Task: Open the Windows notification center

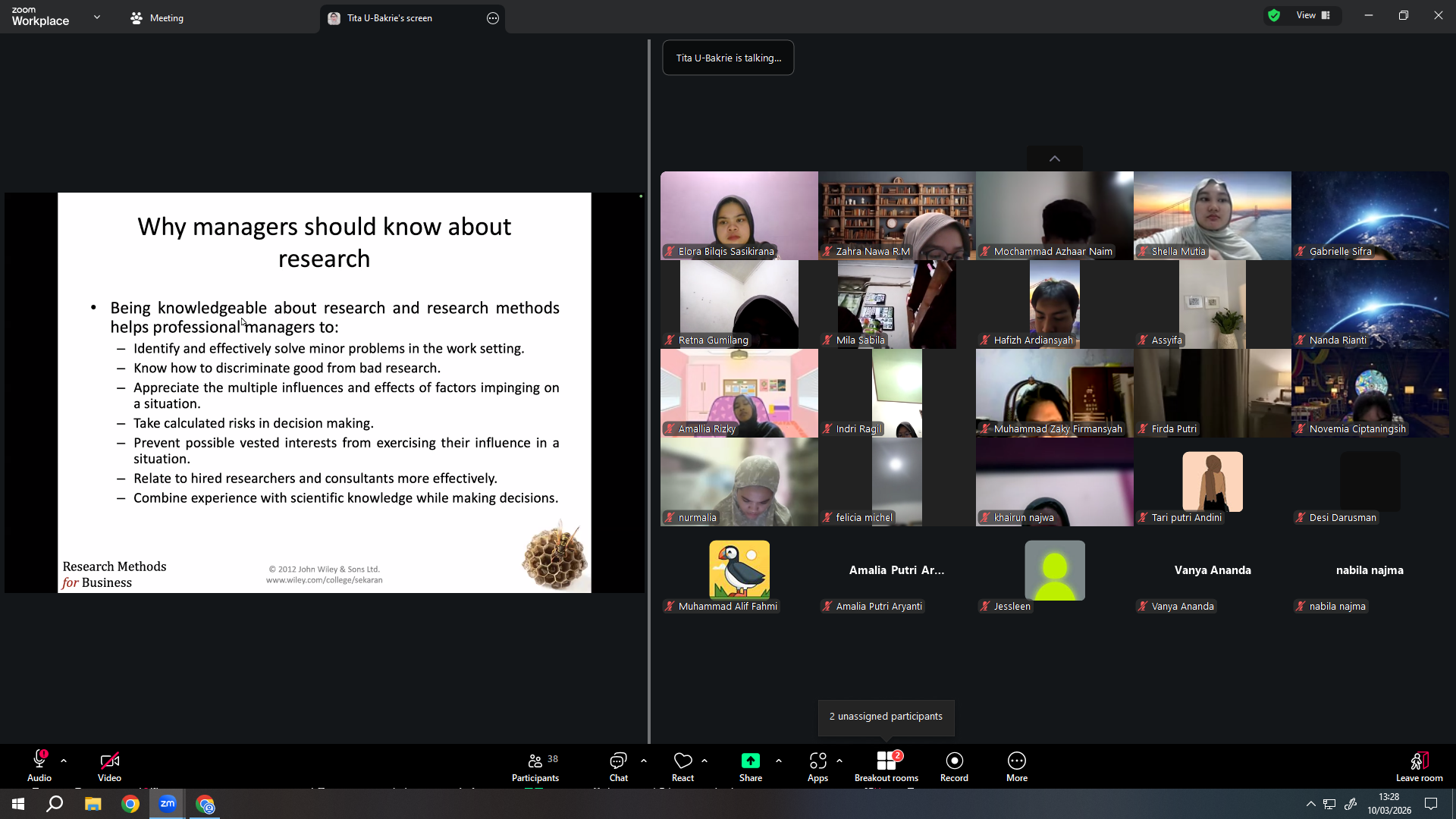Action: (1431, 804)
